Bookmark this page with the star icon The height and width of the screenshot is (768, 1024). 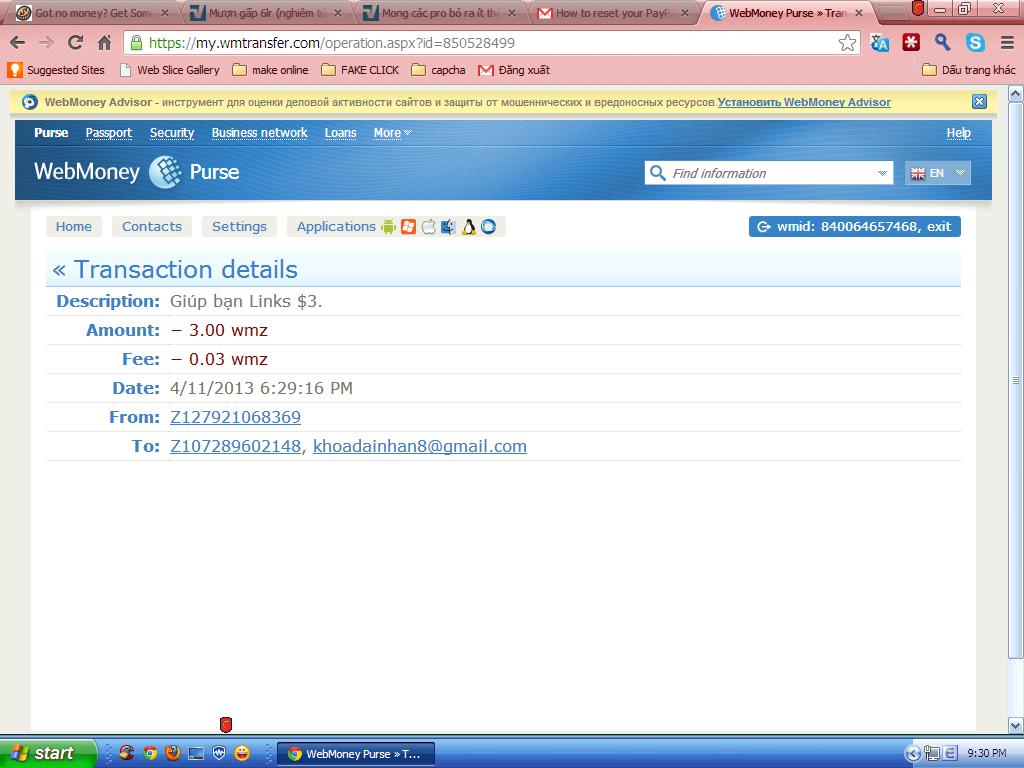[x=847, y=43]
